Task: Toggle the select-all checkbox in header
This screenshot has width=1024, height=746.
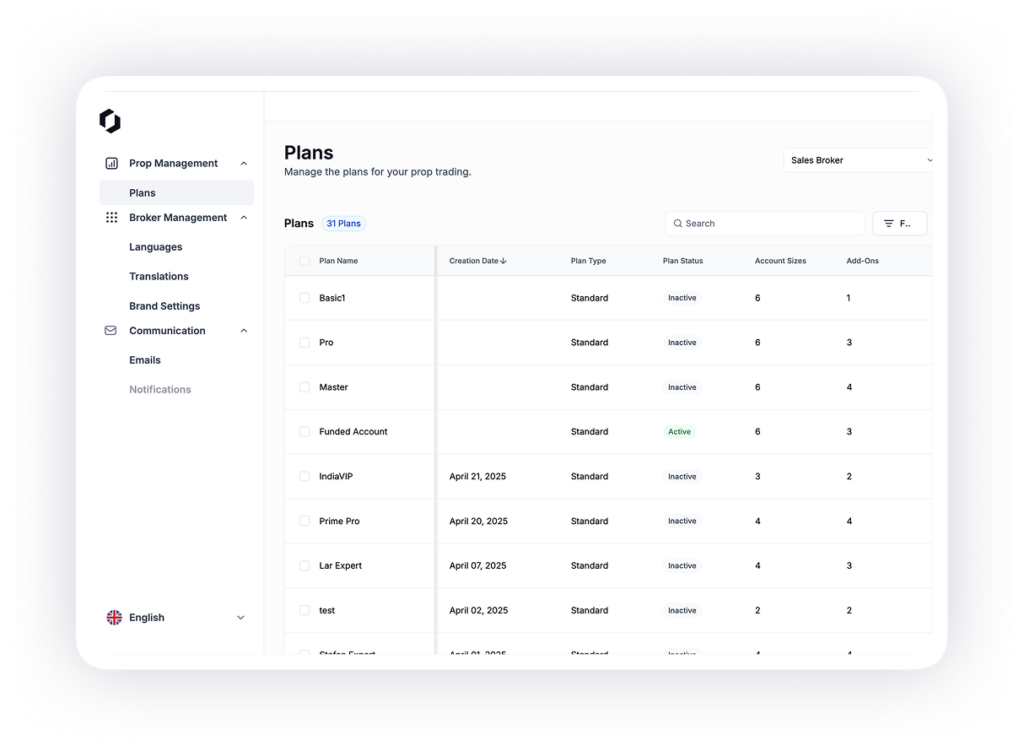Action: [305, 261]
